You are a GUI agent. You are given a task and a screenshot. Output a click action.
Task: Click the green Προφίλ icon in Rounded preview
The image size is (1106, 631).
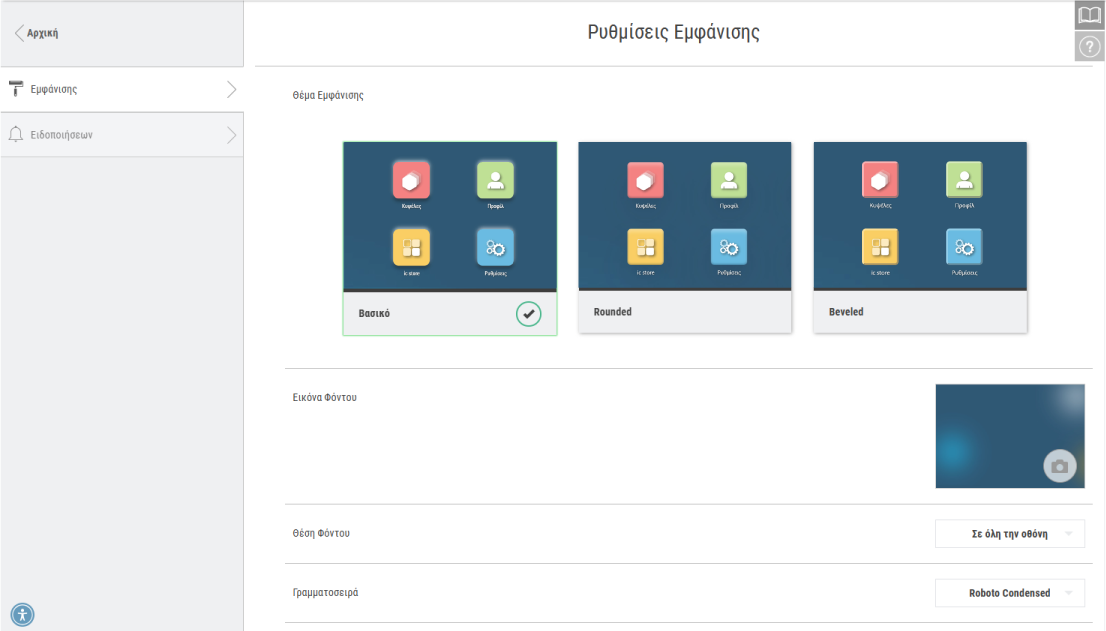729,180
